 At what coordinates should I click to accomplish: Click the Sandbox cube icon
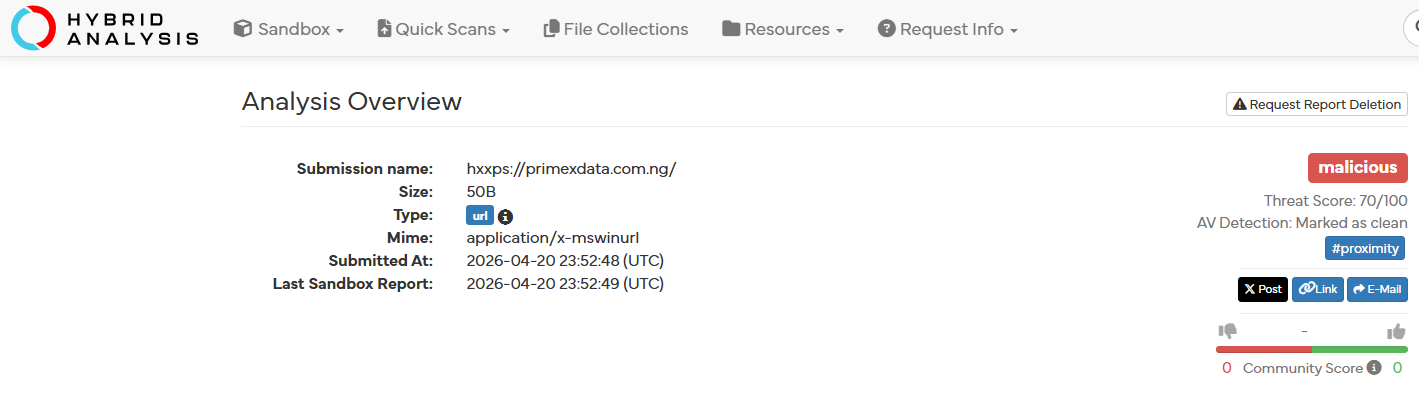[x=243, y=29]
